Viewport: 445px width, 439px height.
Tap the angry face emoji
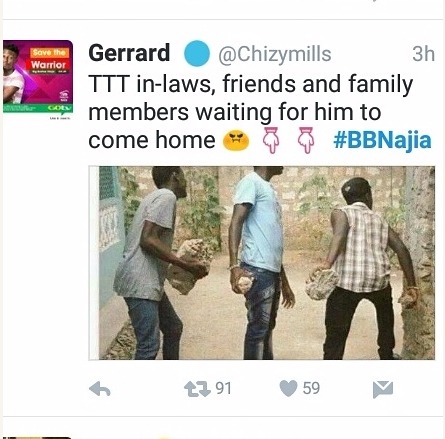(236, 140)
